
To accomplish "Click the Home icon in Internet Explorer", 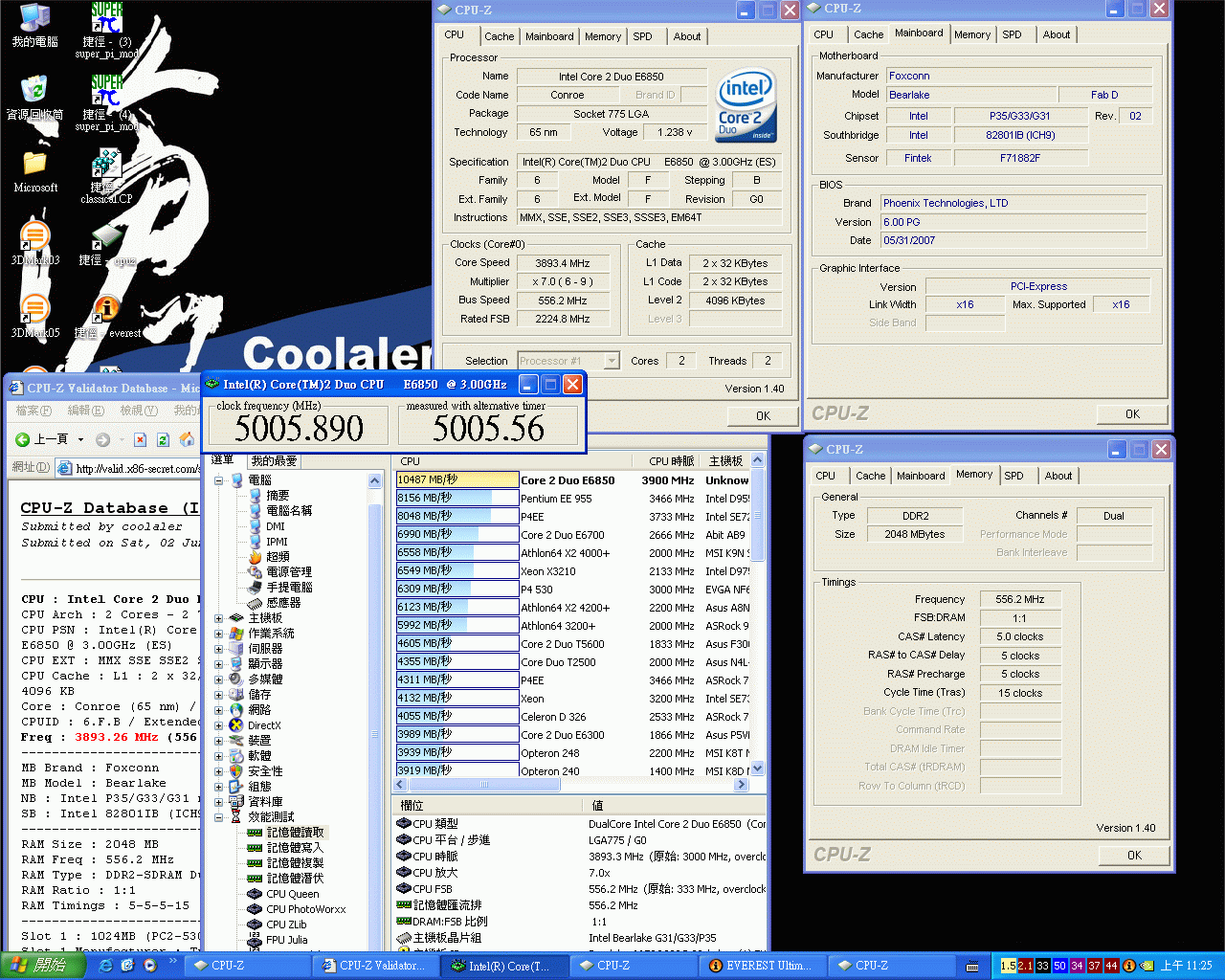I will coord(187,439).
